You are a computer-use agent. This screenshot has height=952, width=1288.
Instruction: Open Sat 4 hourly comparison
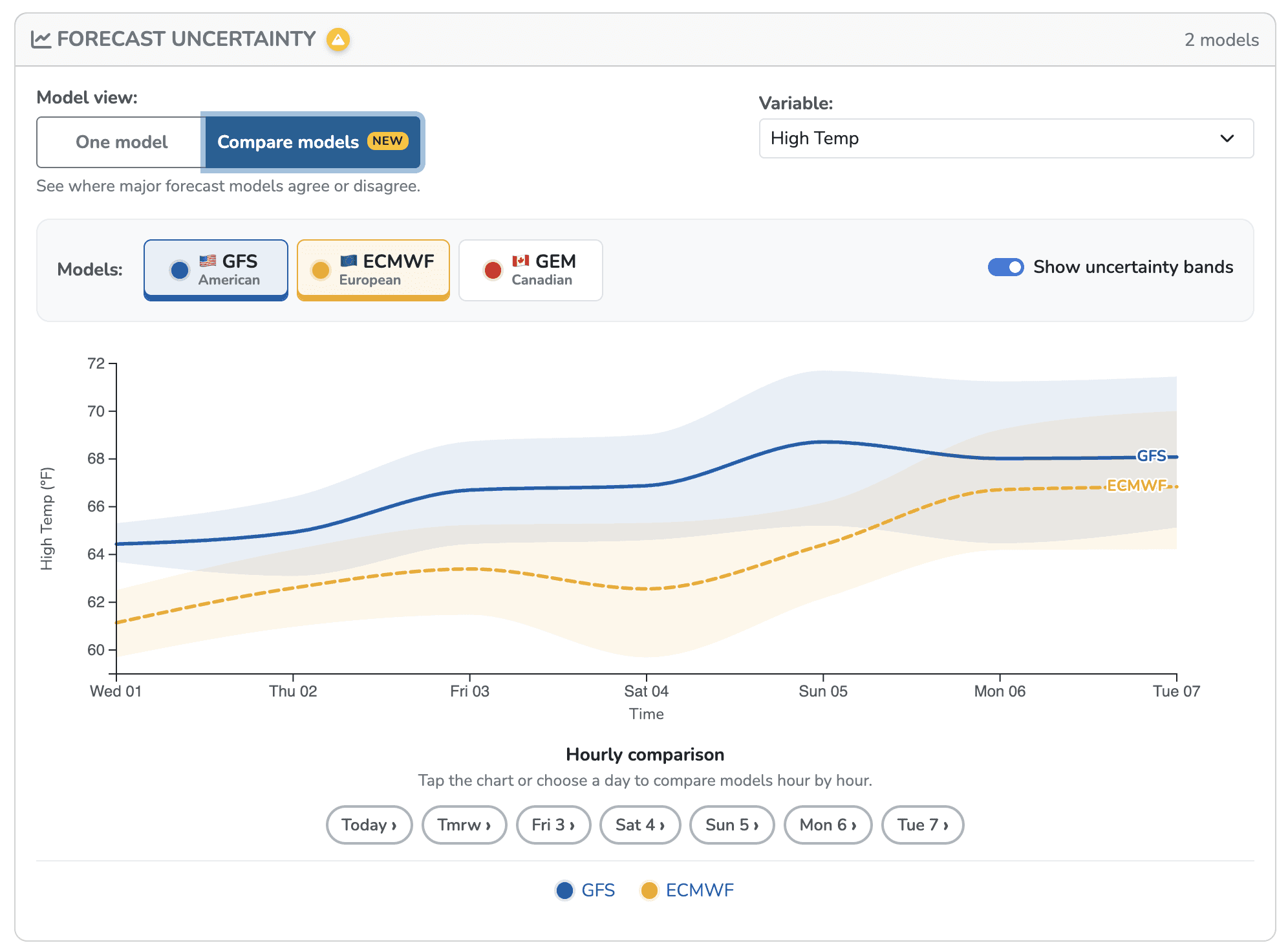pyautogui.click(x=640, y=825)
